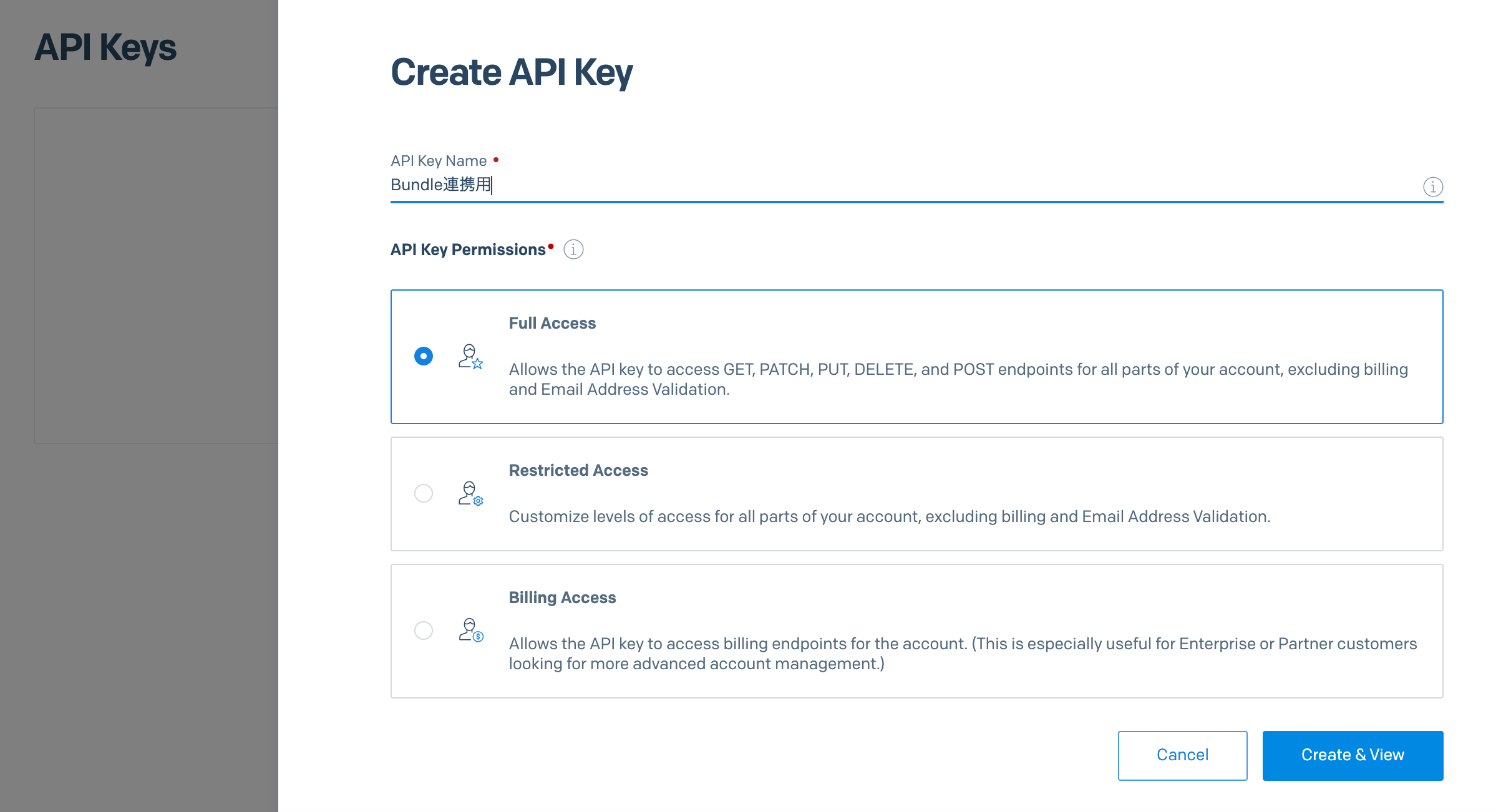The width and height of the screenshot is (1511, 812).
Task: Click the Create & View button
Action: (1353, 755)
